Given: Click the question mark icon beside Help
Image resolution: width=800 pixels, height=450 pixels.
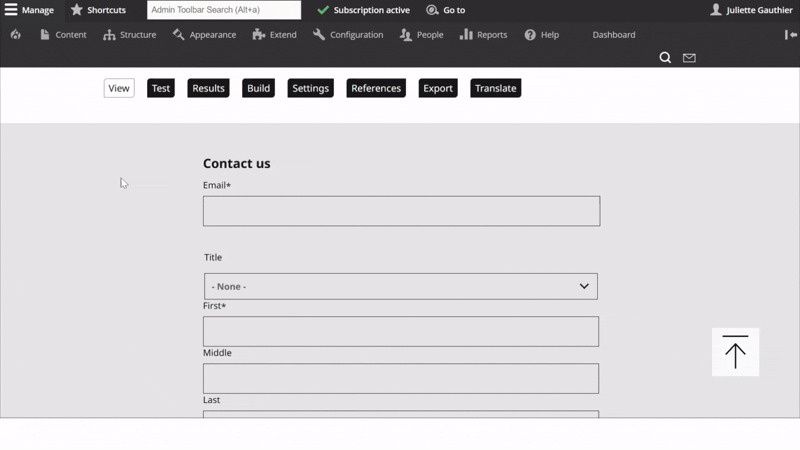Looking at the screenshot, I should (x=530, y=34).
